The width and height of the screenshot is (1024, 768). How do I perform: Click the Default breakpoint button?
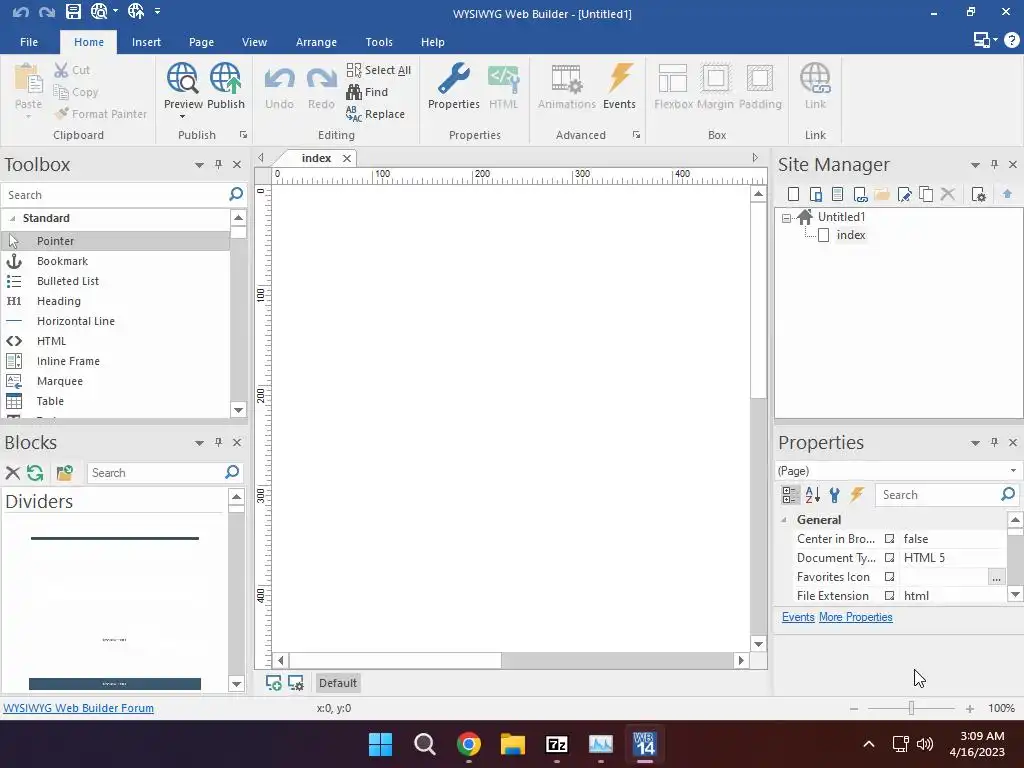coord(338,683)
